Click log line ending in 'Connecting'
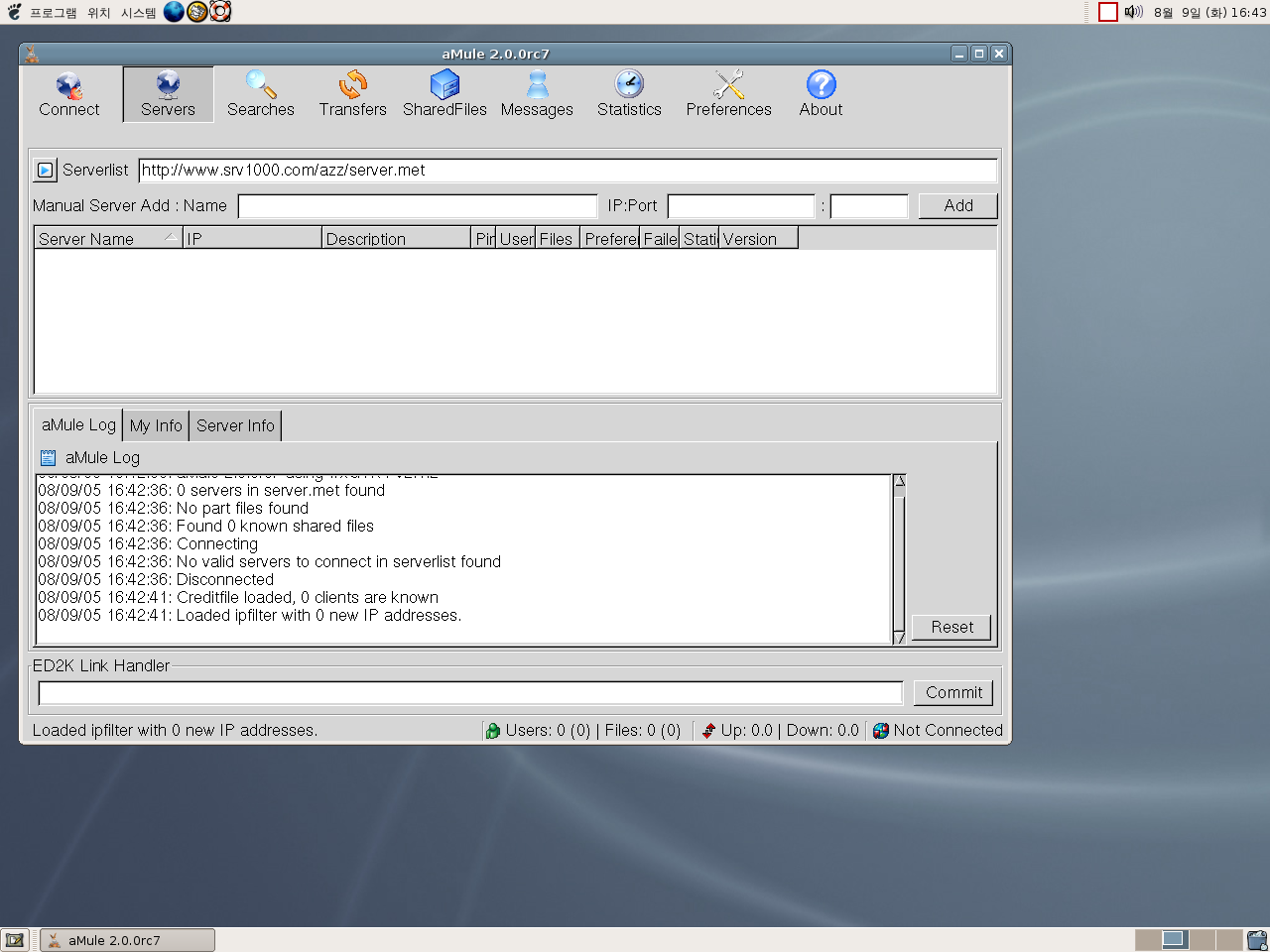 pyautogui.click(x=148, y=543)
